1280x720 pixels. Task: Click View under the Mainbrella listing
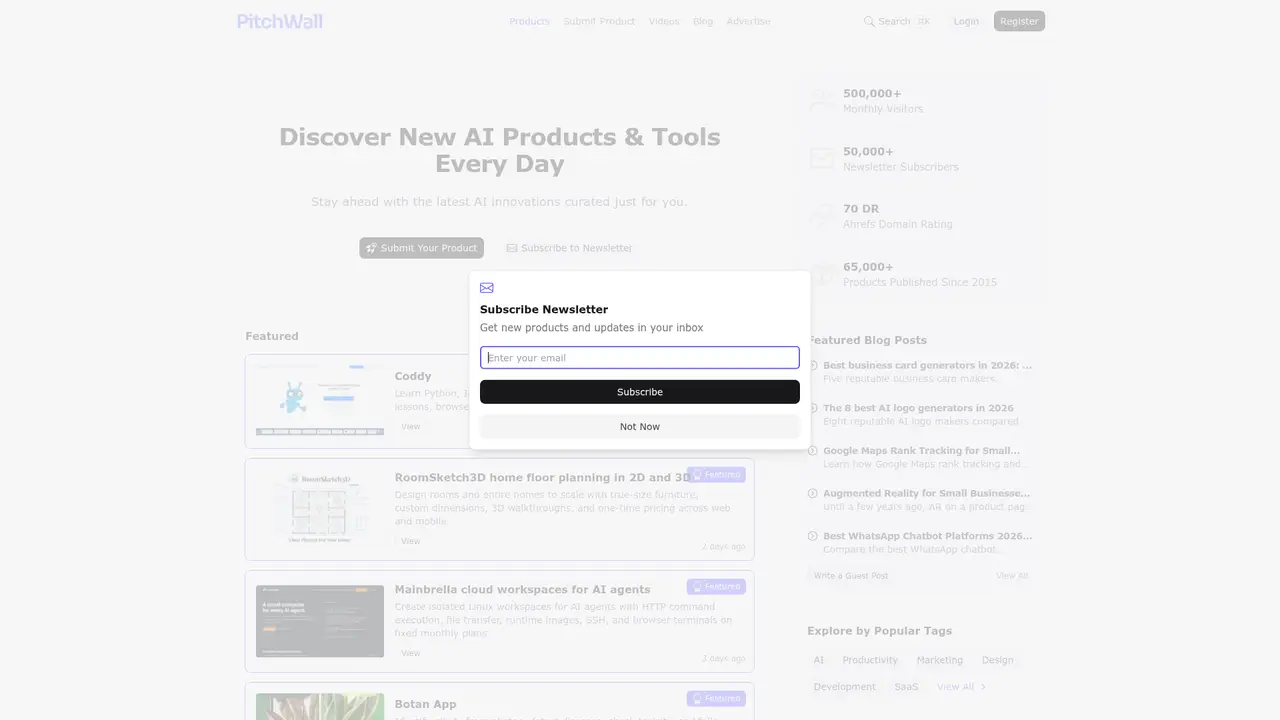coord(410,653)
